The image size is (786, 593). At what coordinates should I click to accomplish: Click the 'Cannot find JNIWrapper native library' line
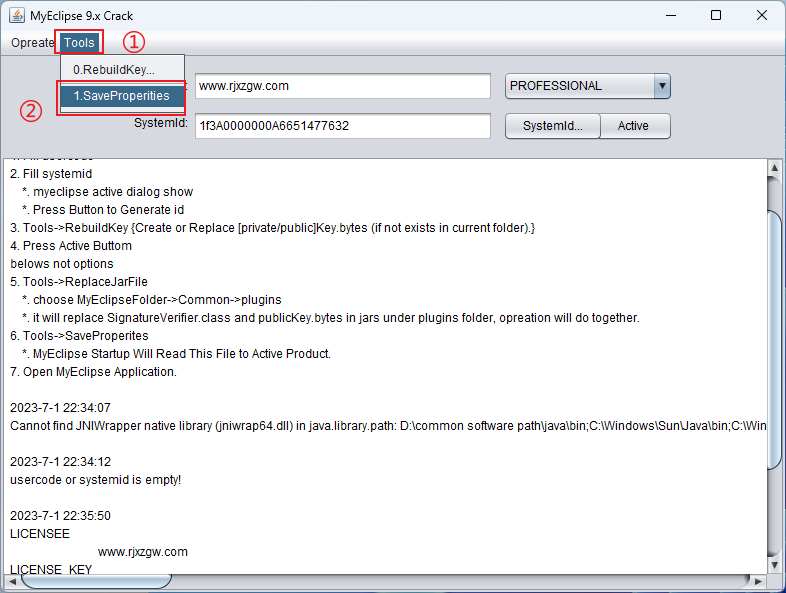pos(388,427)
